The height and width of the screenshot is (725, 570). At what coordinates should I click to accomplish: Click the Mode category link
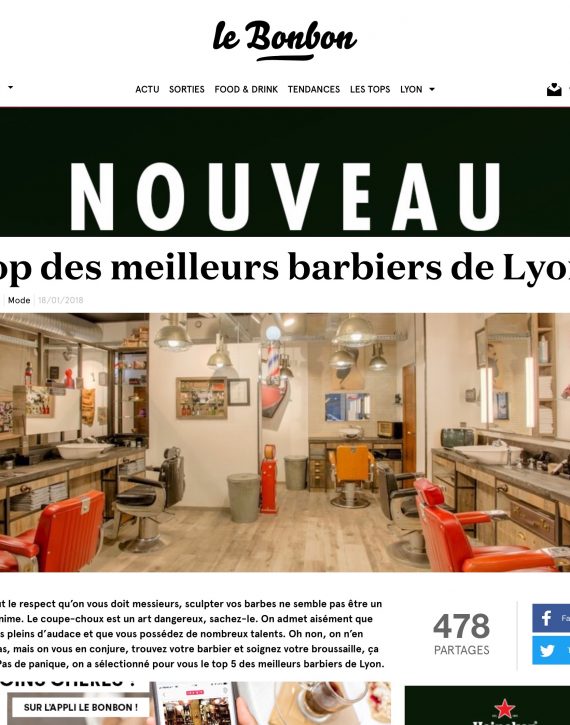click(x=19, y=300)
